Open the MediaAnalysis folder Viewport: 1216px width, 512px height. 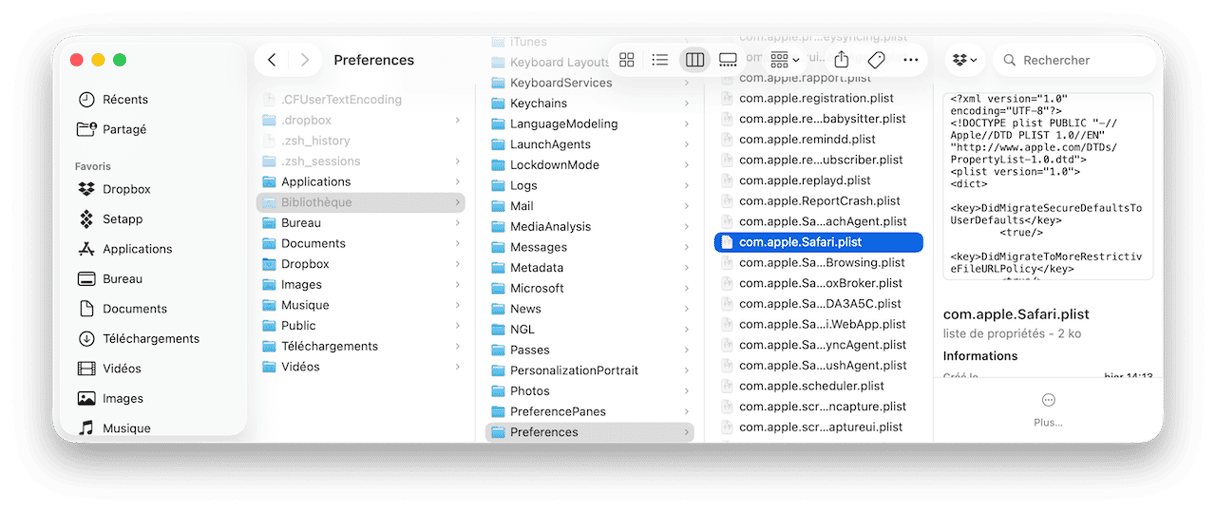(550, 227)
